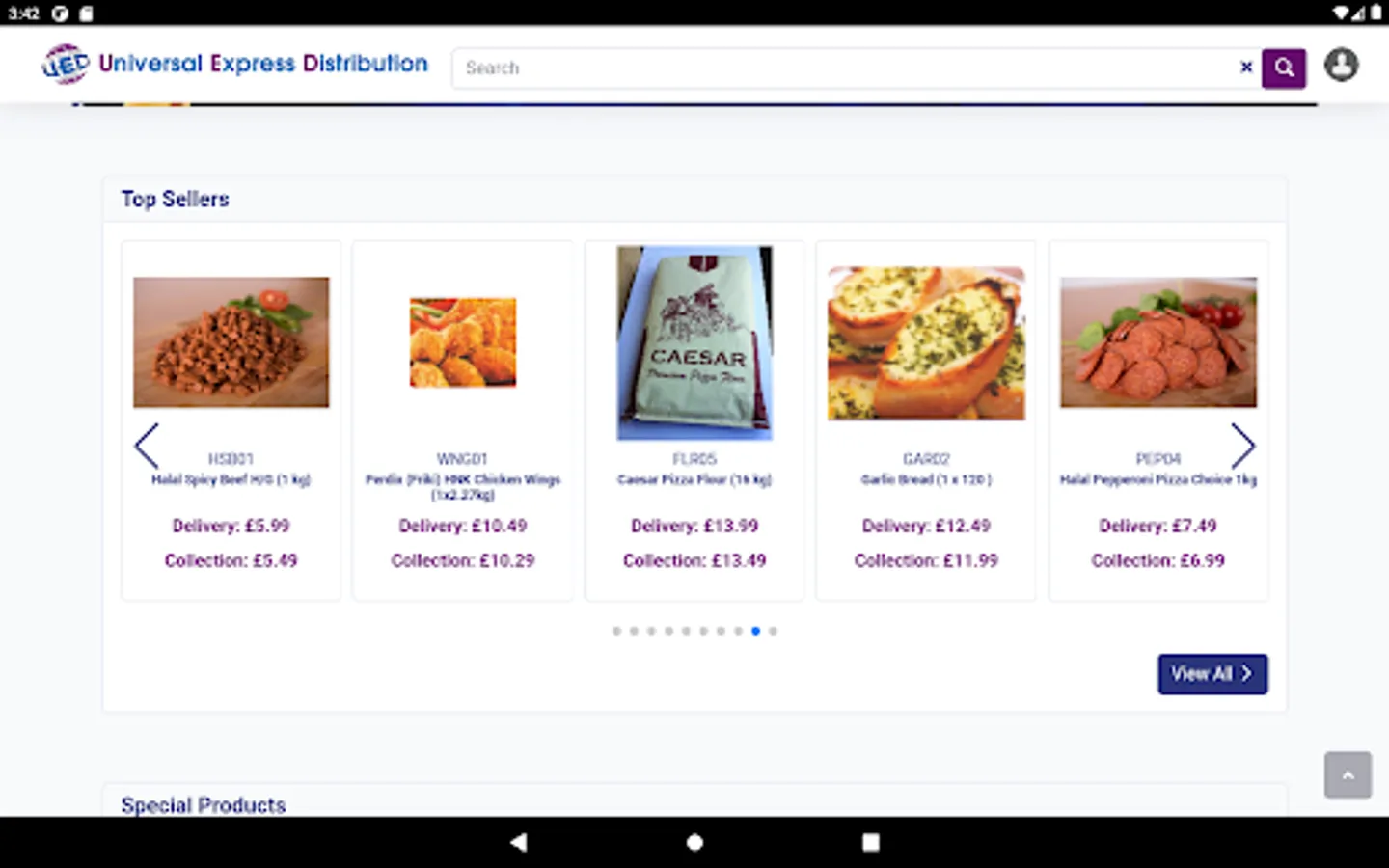Select product code HSB01
The height and width of the screenshot is (868, 1389).
[231, 459]
